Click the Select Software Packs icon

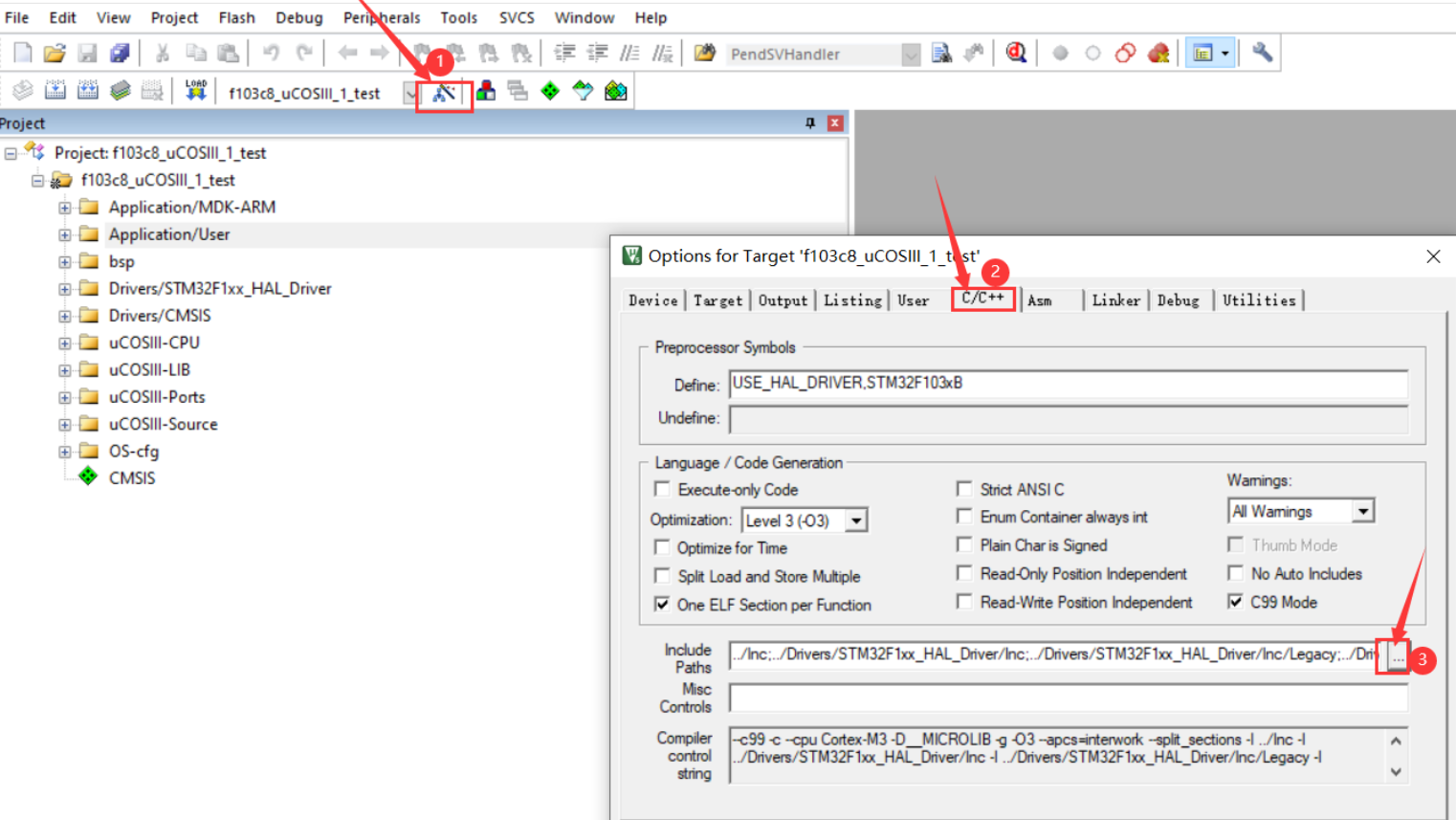pyautogui.click(x=583, y=91)
